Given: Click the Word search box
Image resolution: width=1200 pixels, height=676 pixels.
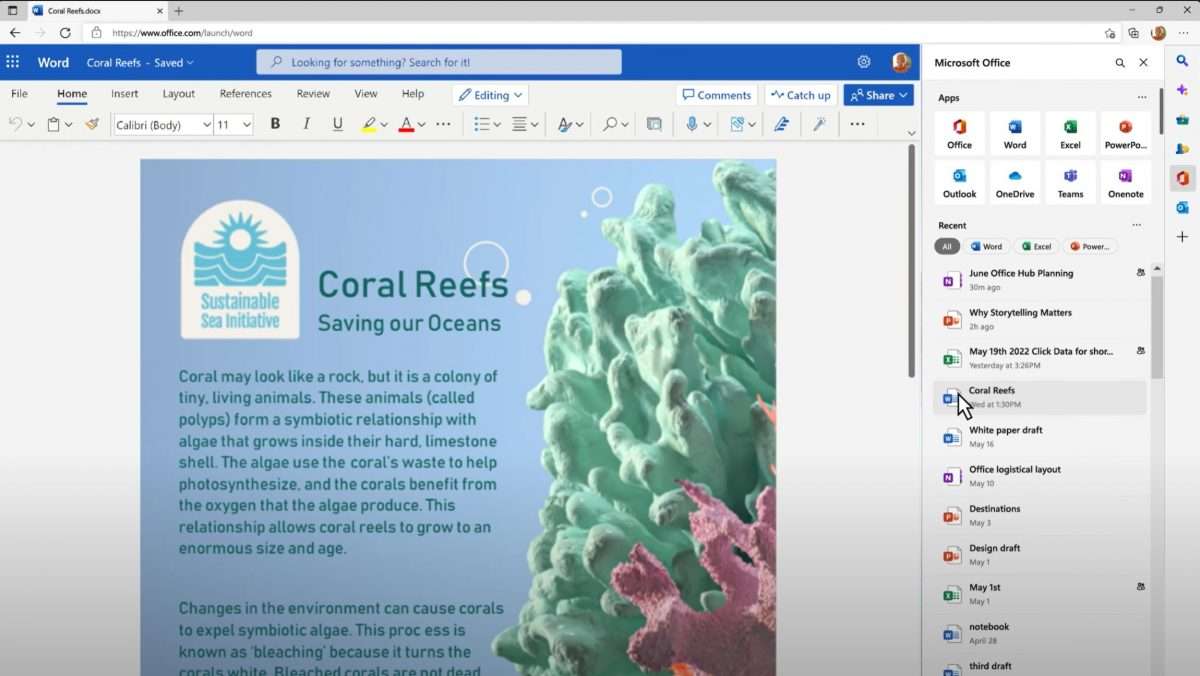Looking at the screenshot, I should tap(439, 62).
